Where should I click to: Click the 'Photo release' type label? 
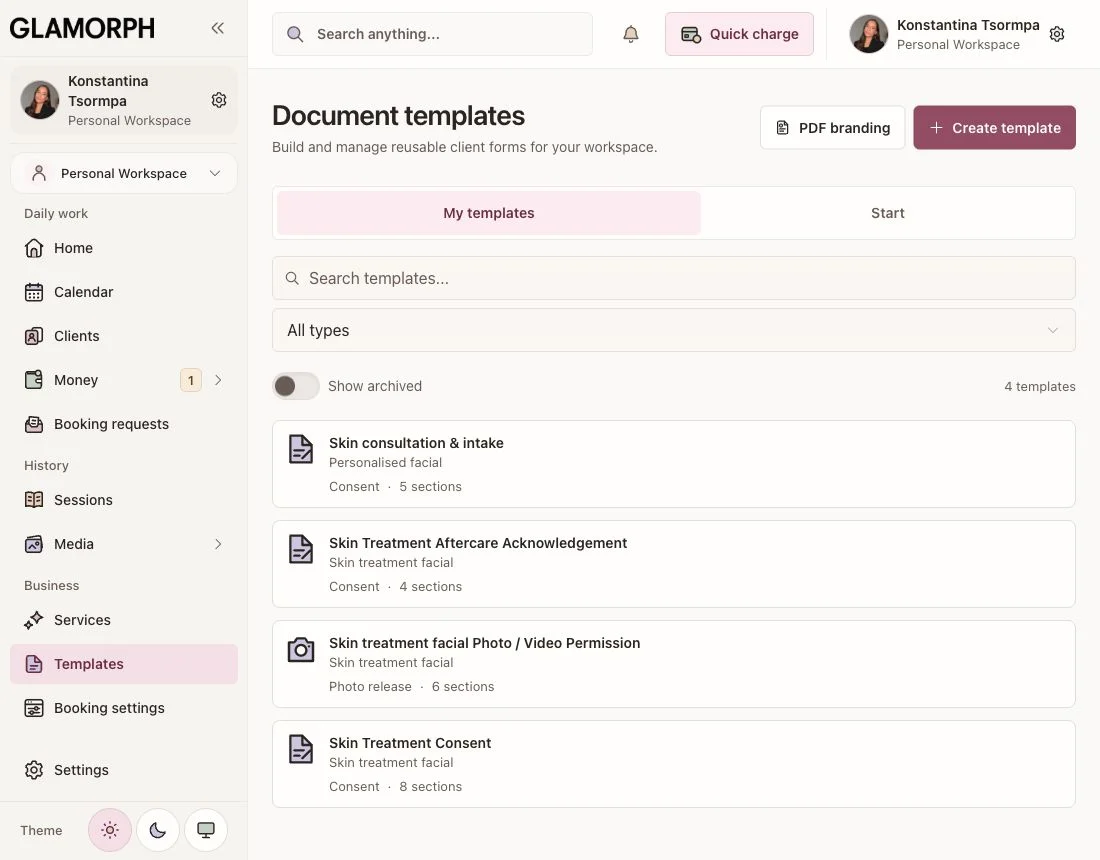point(370,687)
